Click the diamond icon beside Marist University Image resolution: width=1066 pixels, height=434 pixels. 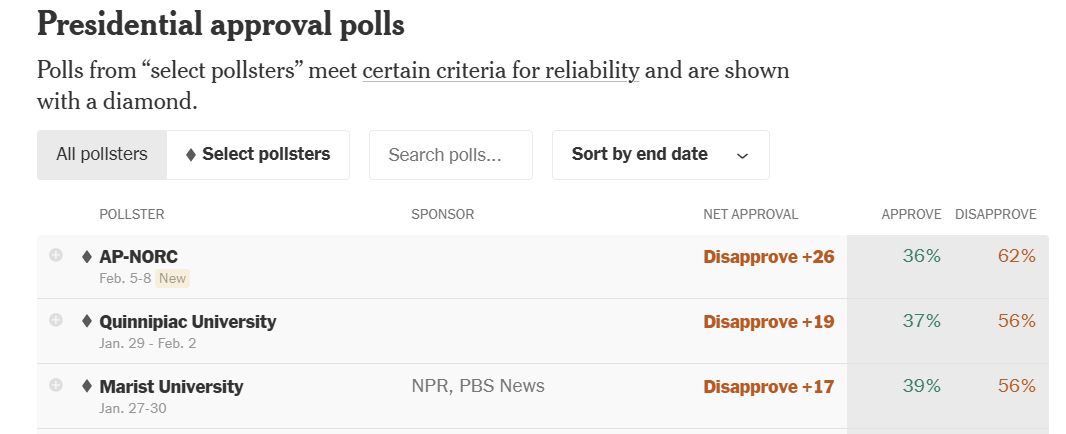point(87,387)
